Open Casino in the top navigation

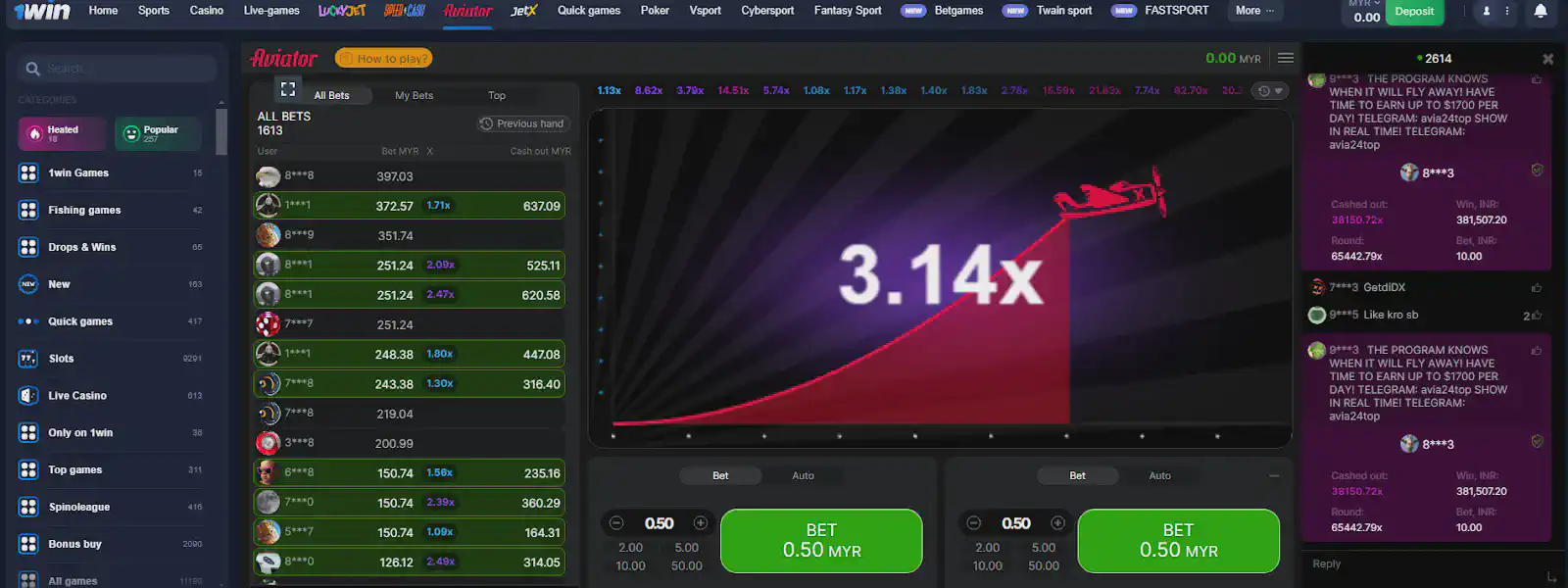pos(206,11)
